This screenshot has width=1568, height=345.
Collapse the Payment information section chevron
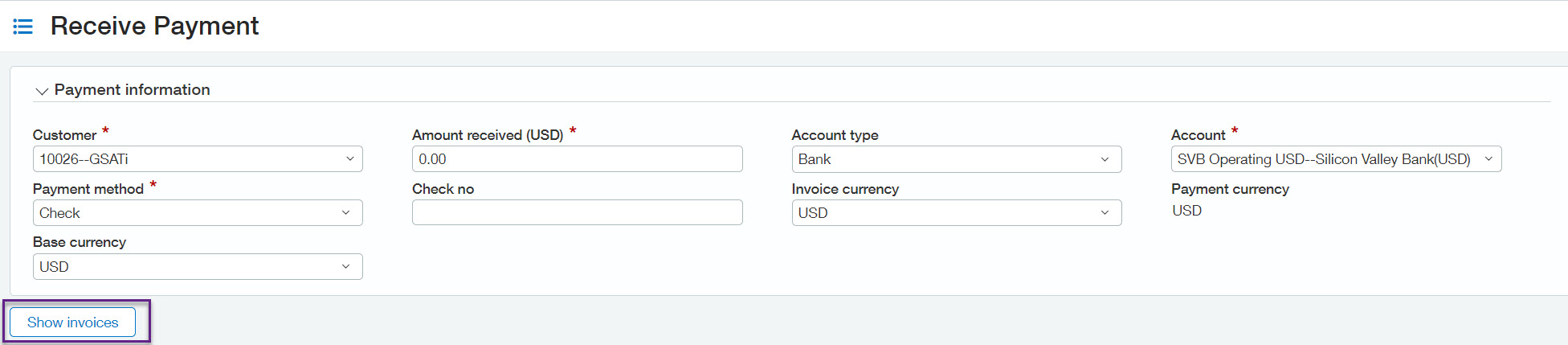click(42, 91)
